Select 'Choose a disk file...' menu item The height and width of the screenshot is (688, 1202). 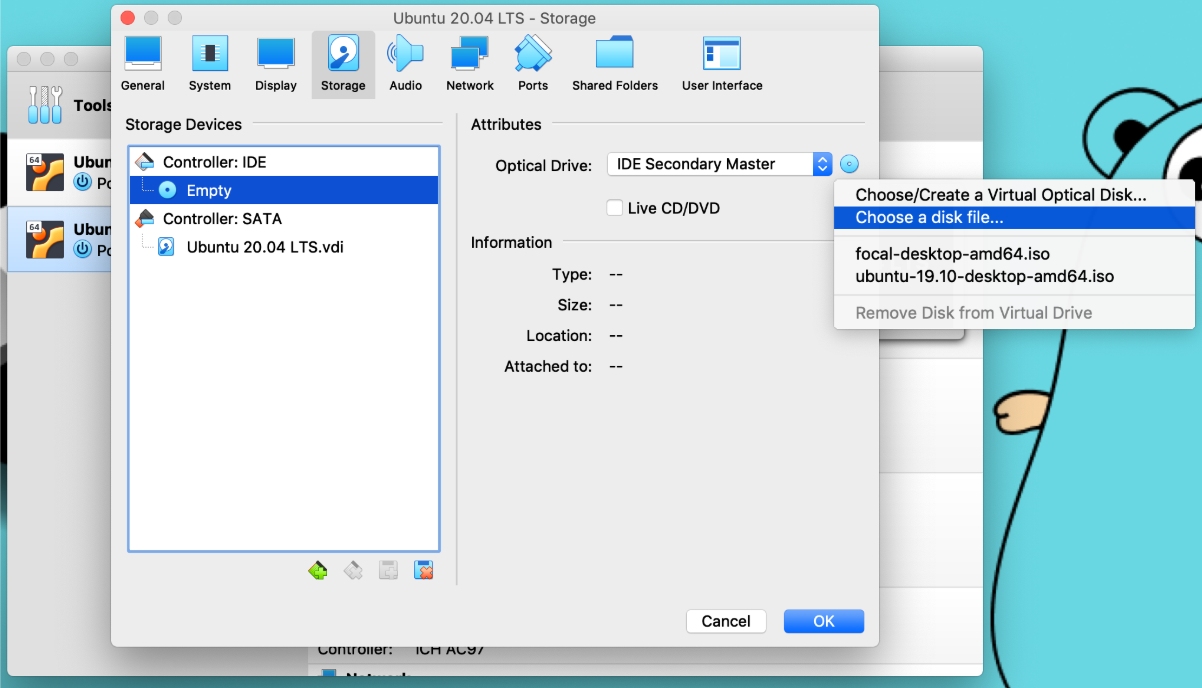(1014, 217)
